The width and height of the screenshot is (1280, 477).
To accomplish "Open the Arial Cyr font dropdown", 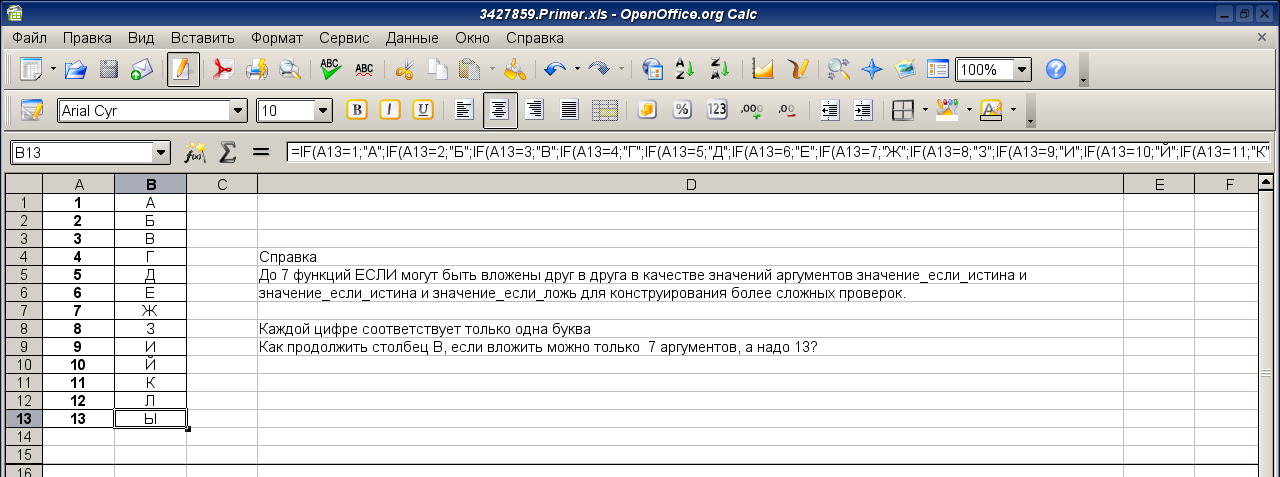I will (238, 111).
